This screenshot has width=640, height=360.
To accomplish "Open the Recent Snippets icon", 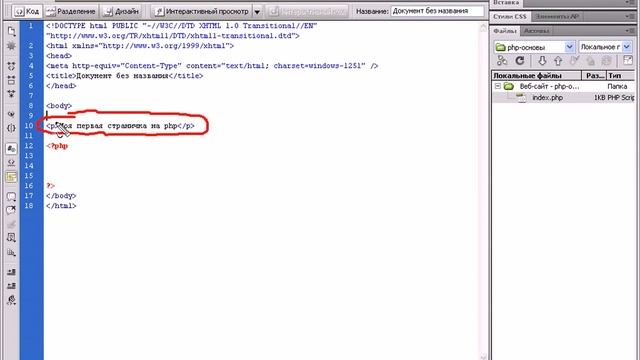I will 11,238.
